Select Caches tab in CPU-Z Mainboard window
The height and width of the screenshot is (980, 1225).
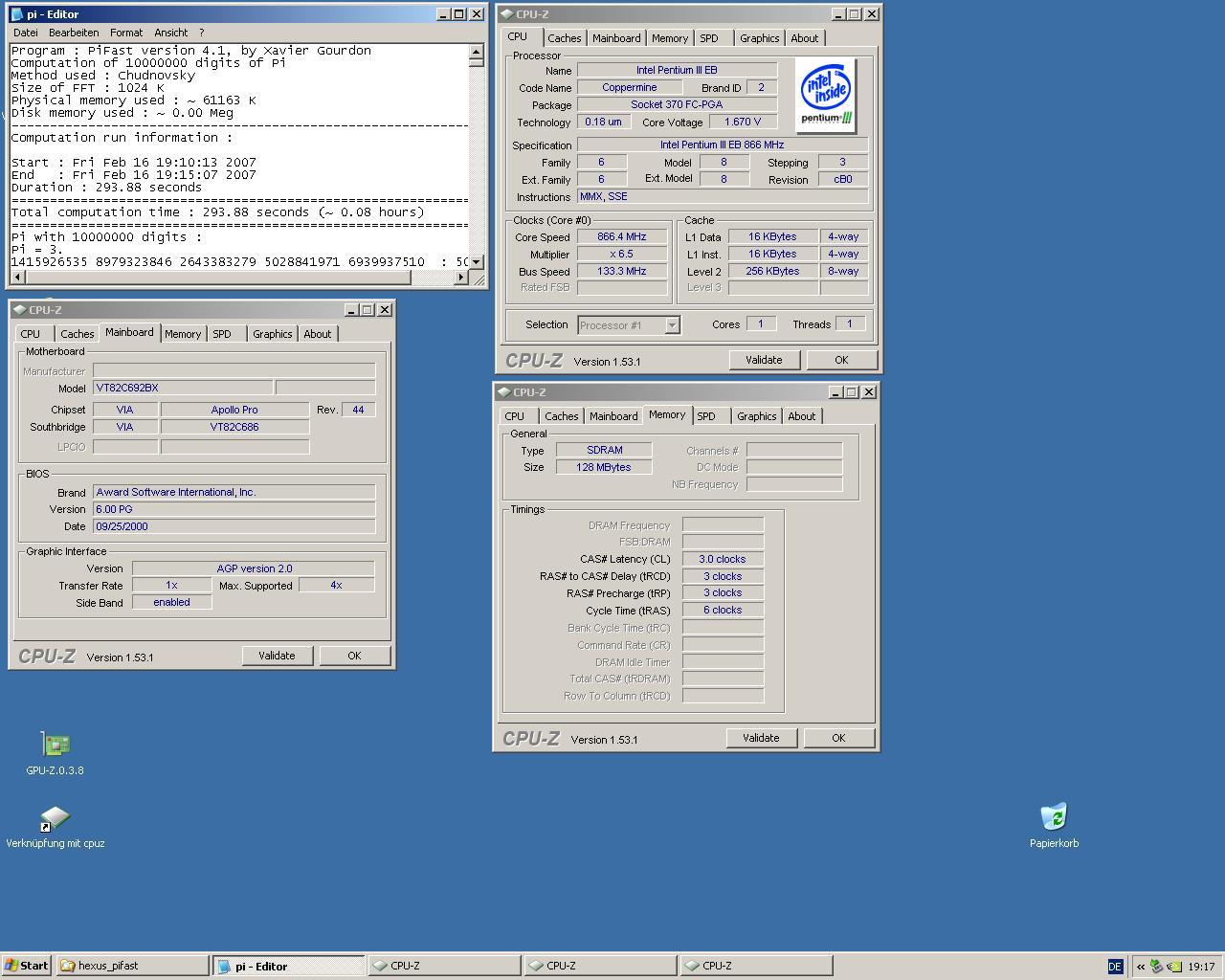click(x=78, y=334)
